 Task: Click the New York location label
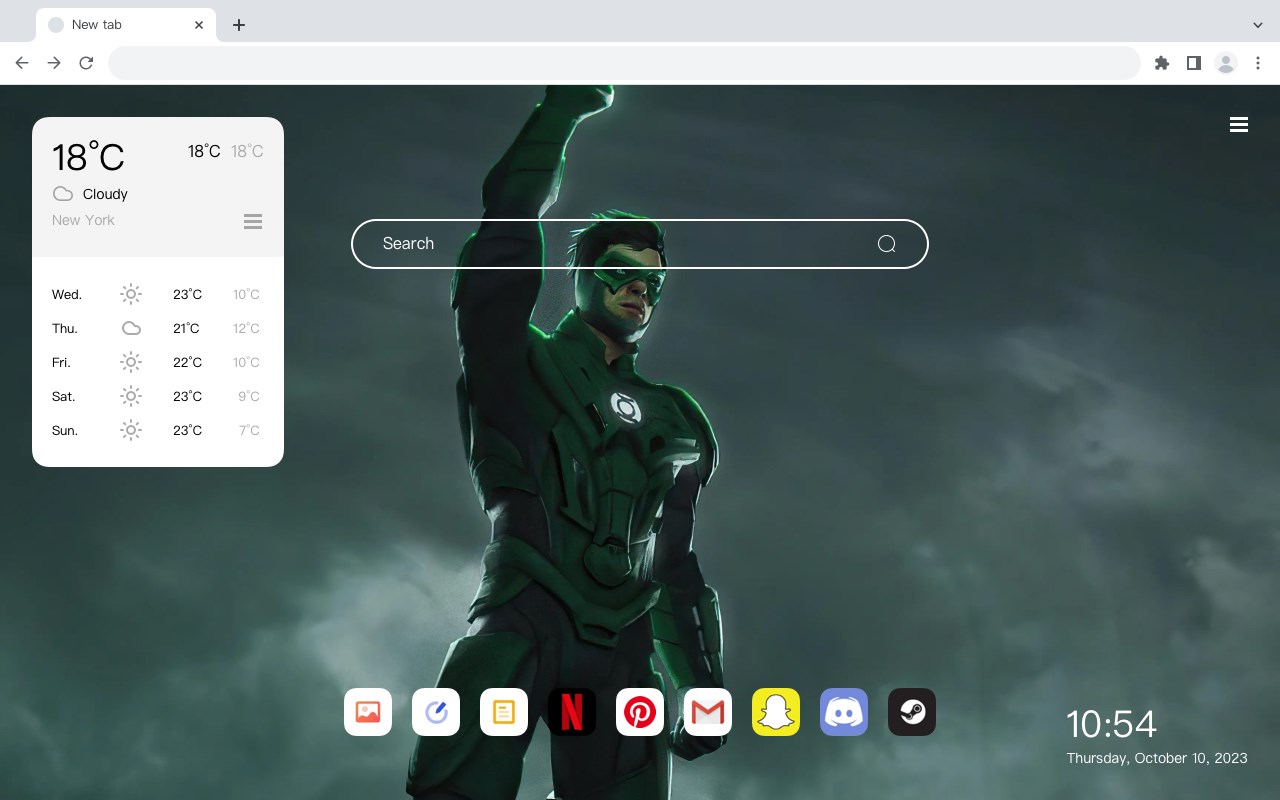pos(83,220)
